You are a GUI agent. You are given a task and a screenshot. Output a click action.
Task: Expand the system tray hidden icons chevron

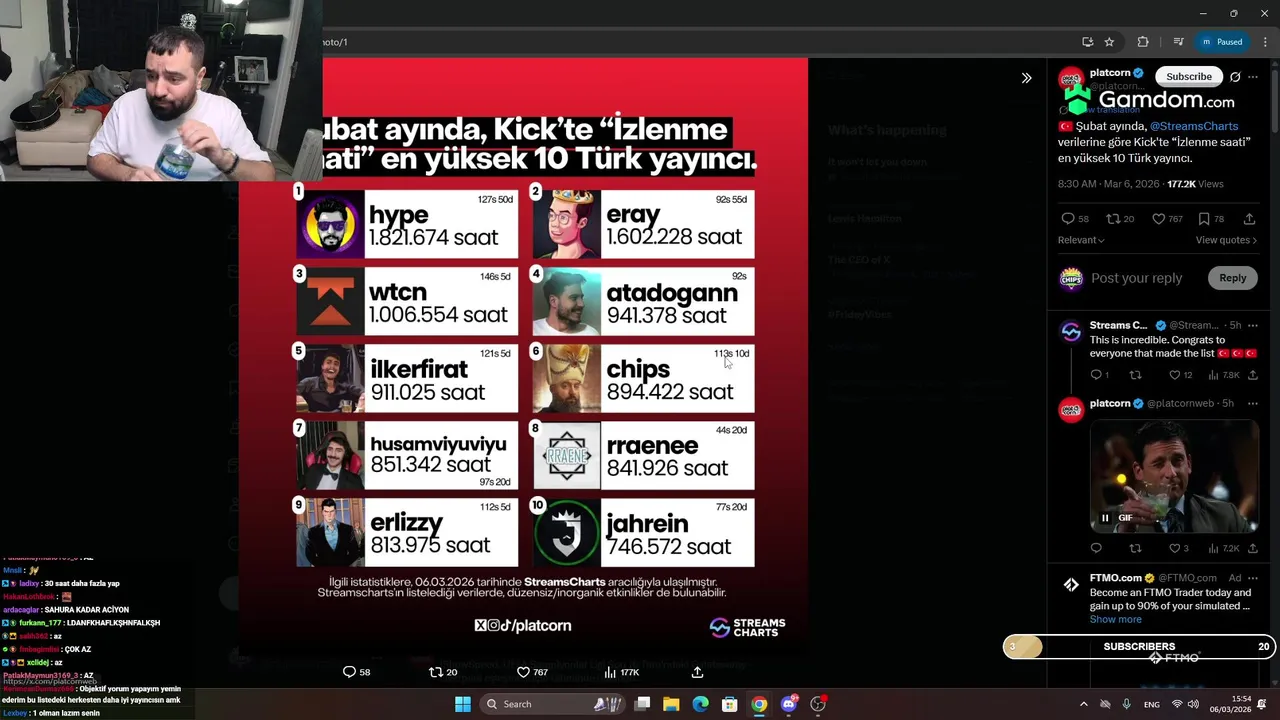(1083, 704)
